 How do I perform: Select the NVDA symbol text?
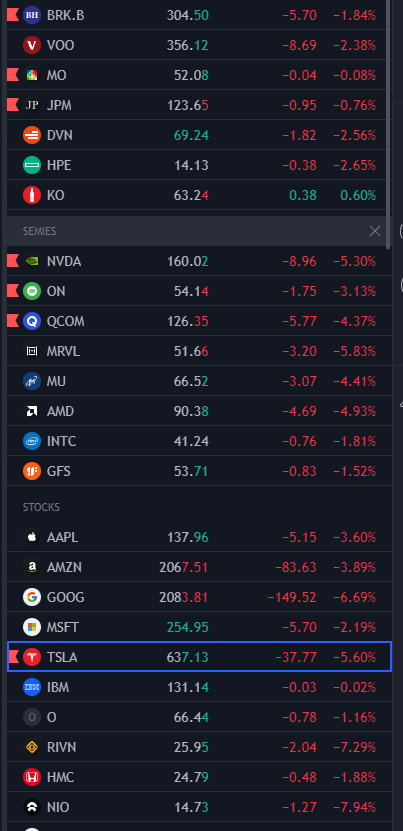pyautogui.click(x=64, y=261)
